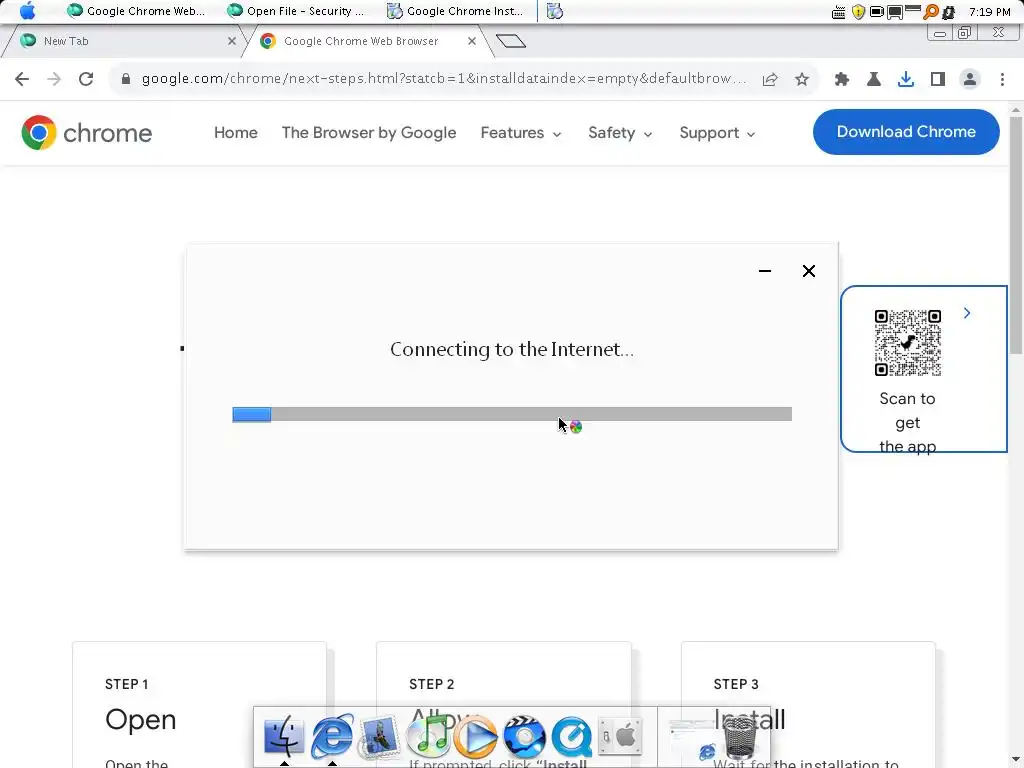Screen dimensions: 1024x768
Task: Open the Trash in the dock
Action: (x=740, y=737)
